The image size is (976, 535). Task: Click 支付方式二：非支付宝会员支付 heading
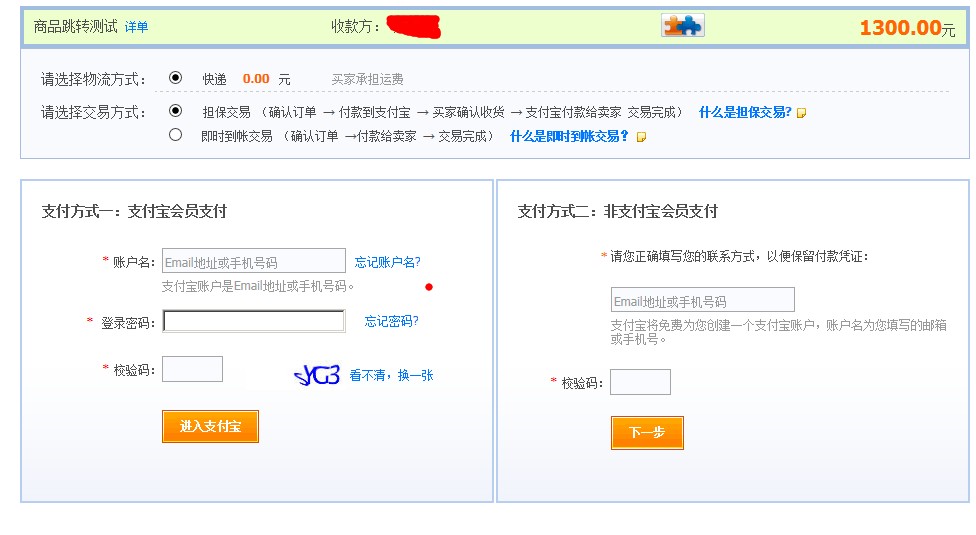click(x=617, y=212)
